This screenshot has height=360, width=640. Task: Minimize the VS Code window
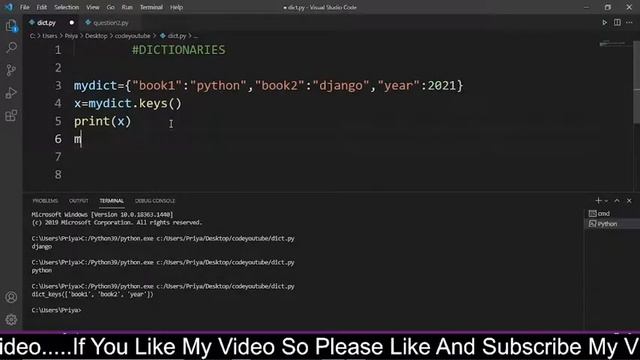587,7
